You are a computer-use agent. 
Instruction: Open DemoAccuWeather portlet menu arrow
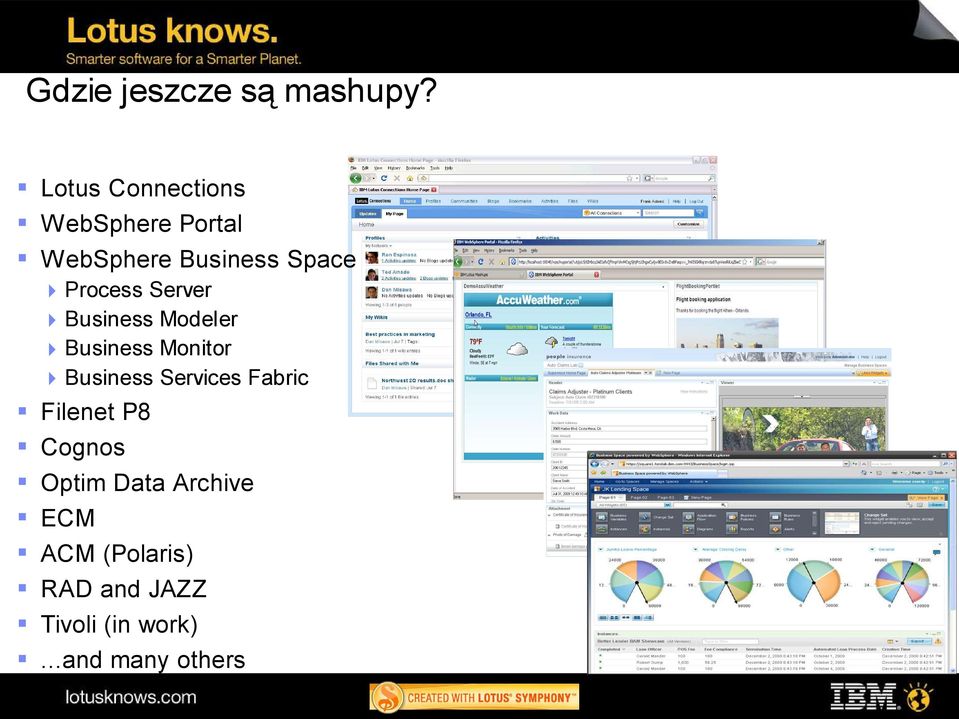tap(663, 287)
